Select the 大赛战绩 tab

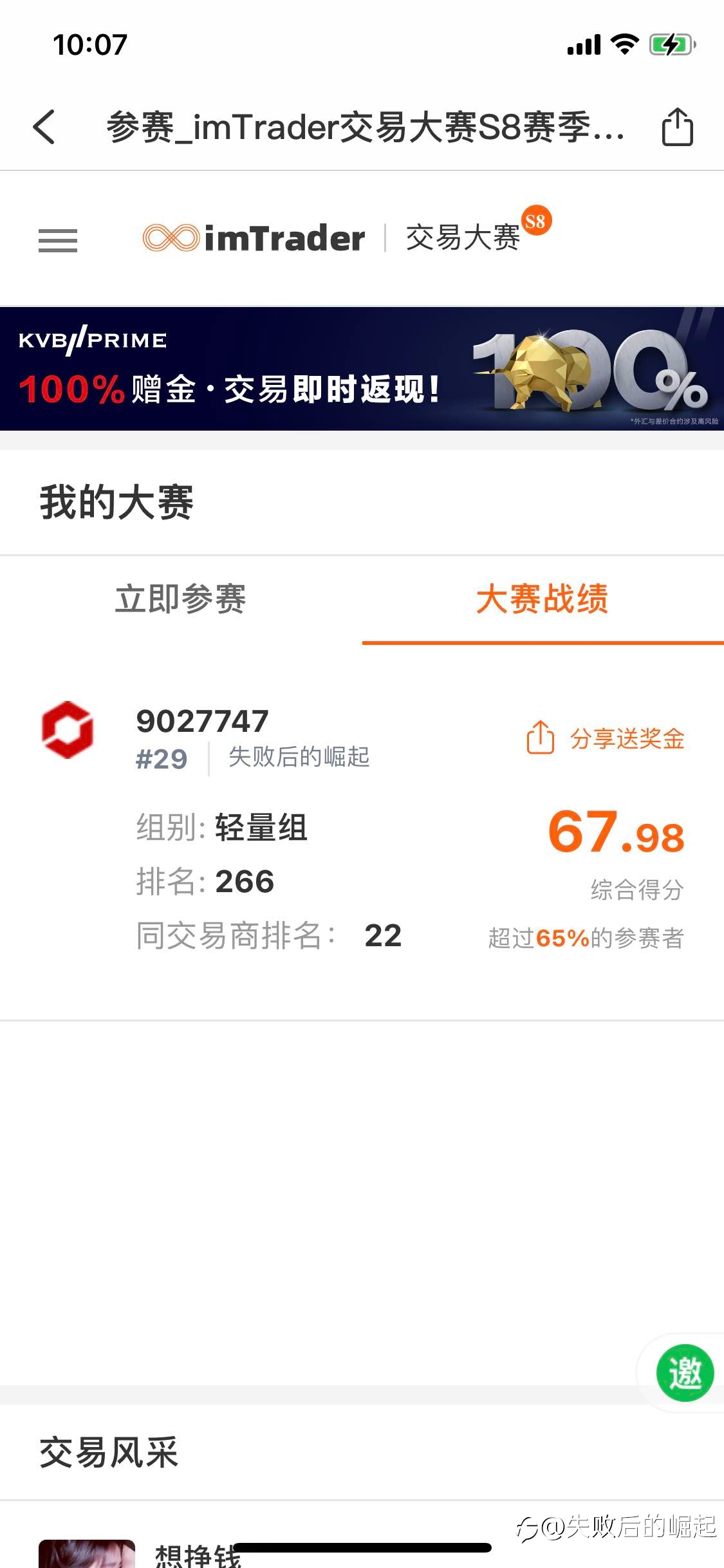pos(543,599)
